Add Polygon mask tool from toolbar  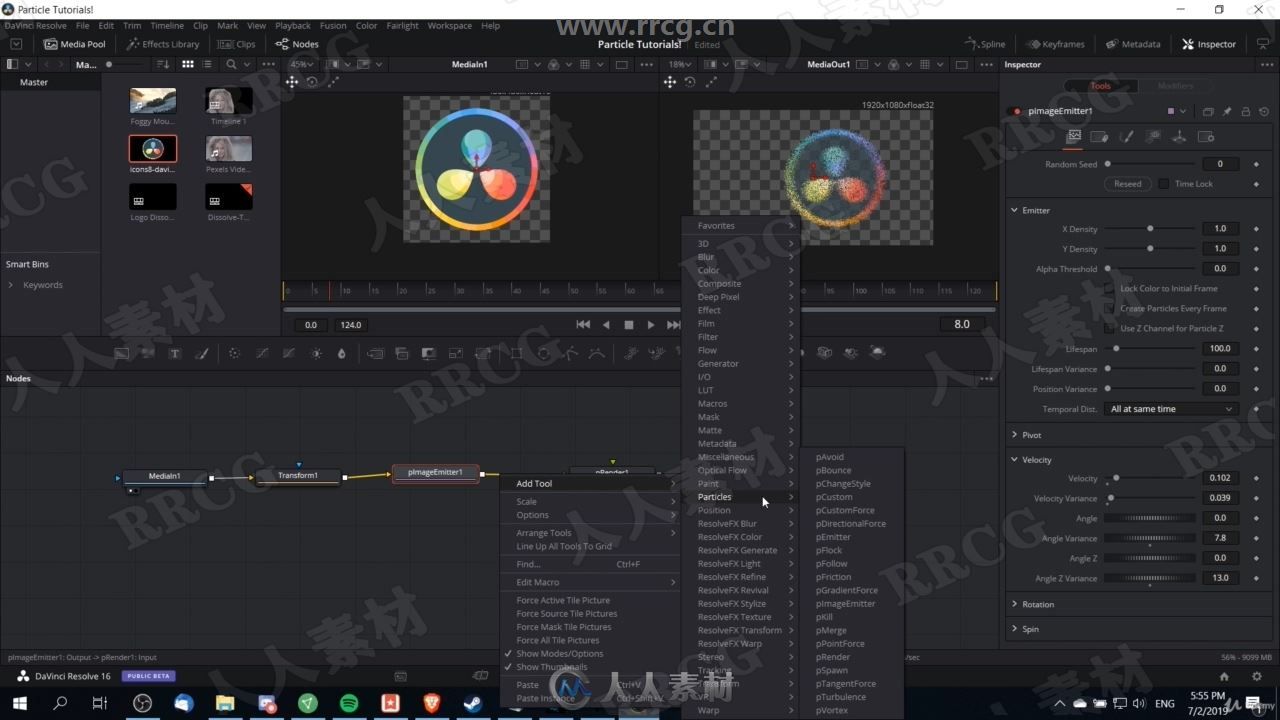(x=571, y=353)
